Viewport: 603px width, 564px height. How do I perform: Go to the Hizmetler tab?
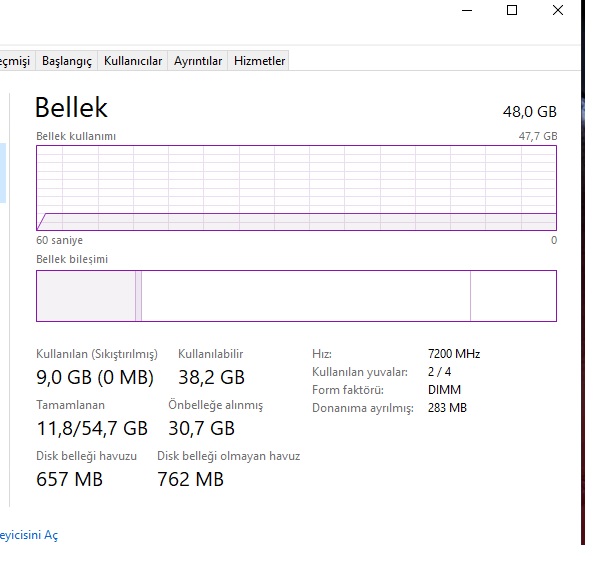pyautogui.click(x=260, y=61)
